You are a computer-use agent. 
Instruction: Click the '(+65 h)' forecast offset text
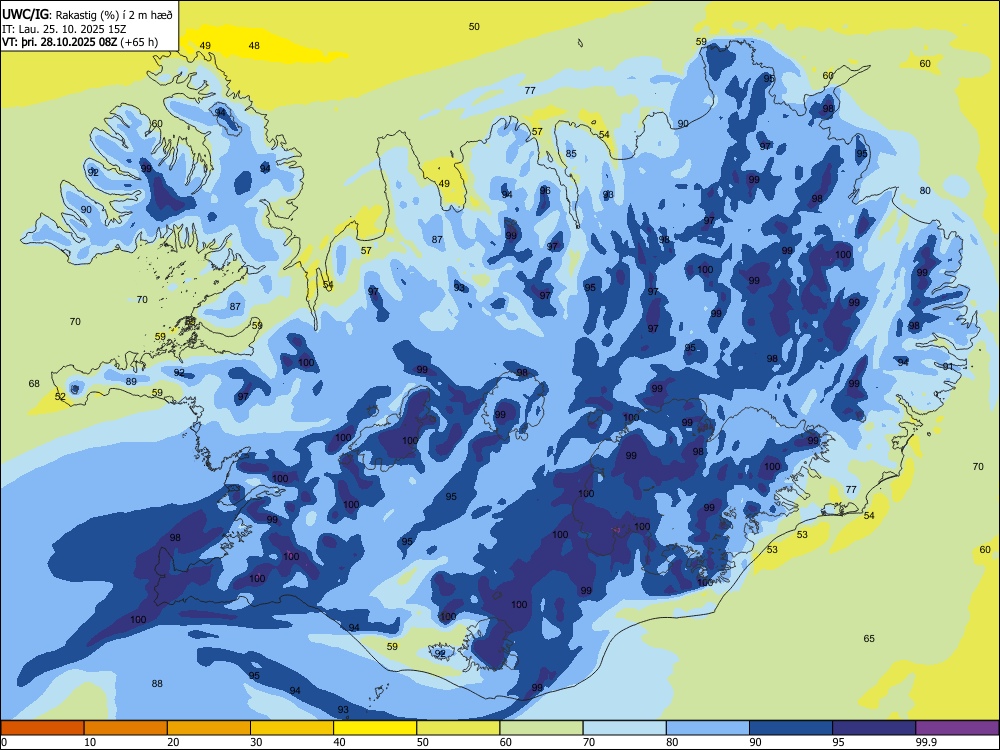tap(139, 42)
